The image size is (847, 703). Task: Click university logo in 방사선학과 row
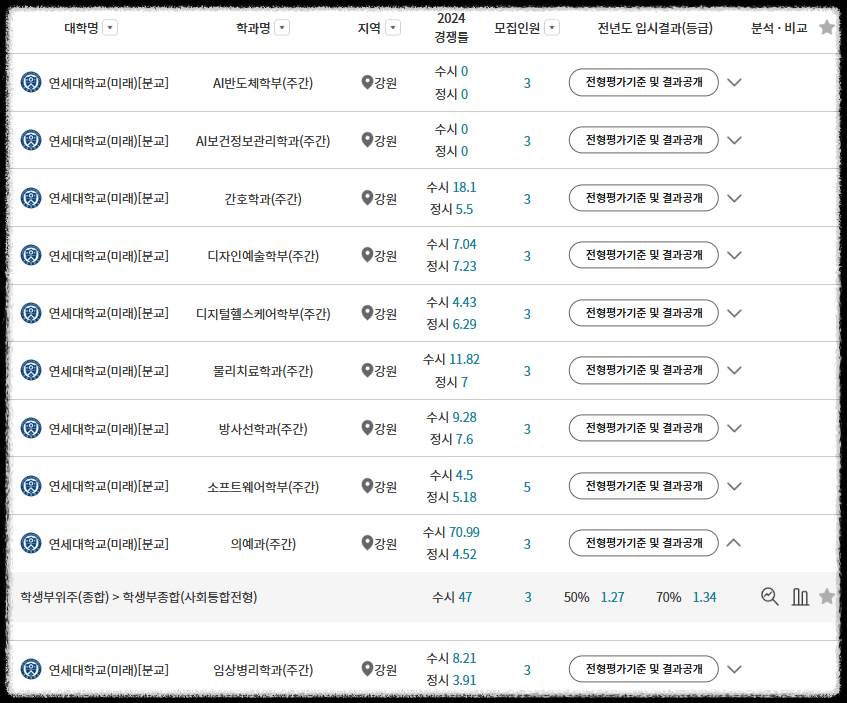click(31, 428)
